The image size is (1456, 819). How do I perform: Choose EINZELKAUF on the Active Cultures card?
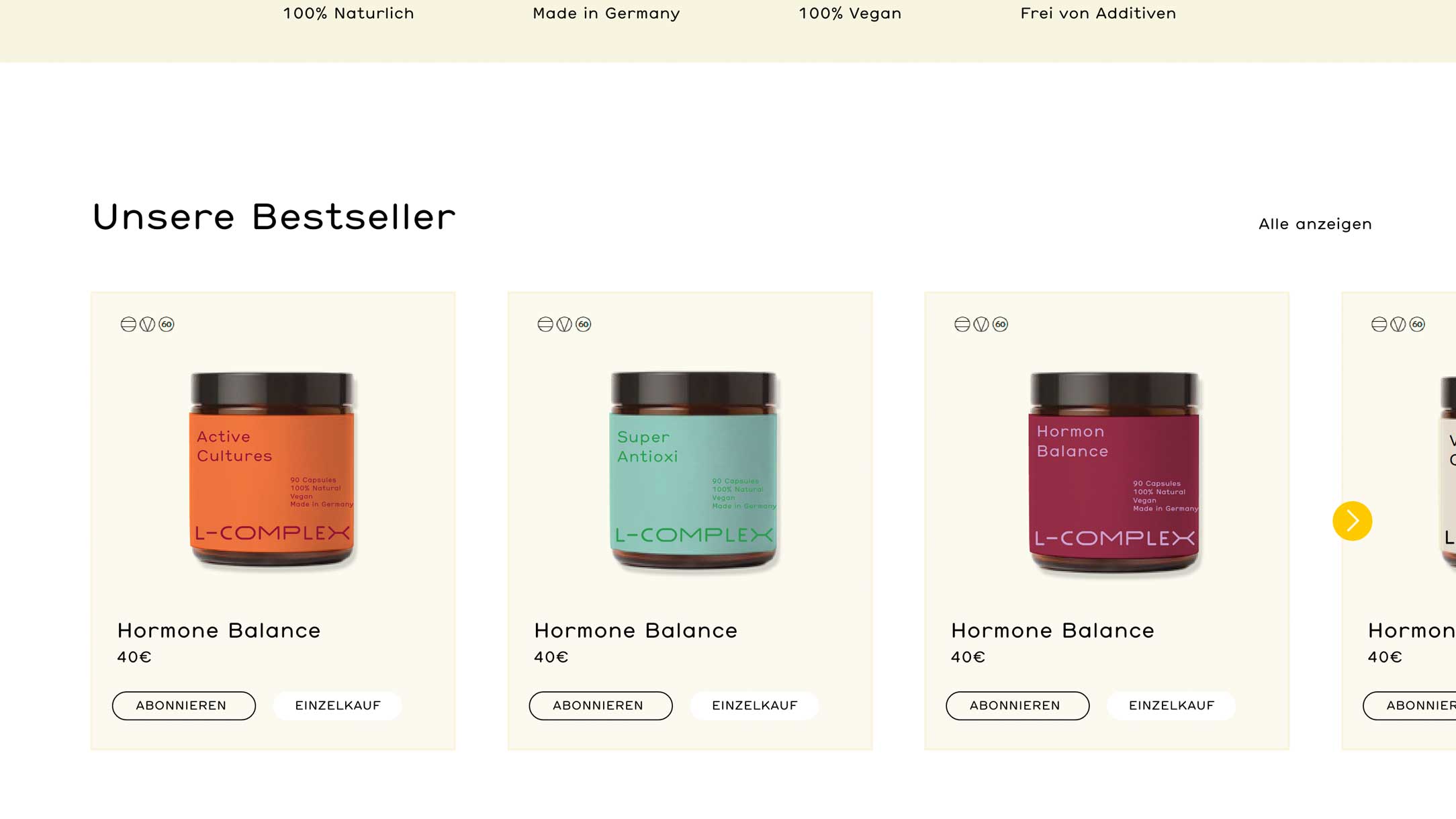point(338,705)
